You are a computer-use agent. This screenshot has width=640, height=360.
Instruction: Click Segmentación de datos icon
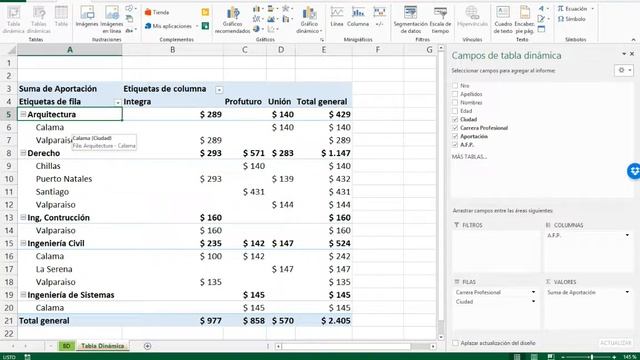(x=410, y=20)
